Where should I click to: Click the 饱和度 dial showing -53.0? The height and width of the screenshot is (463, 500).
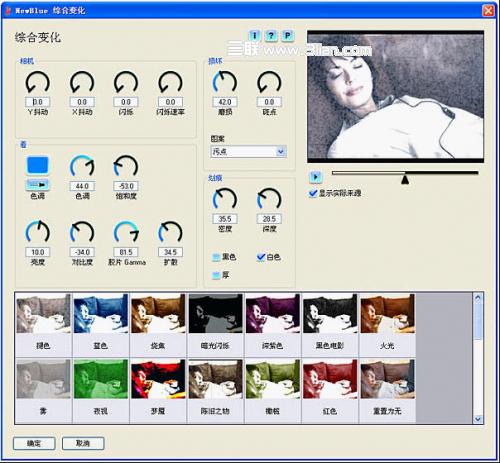126,166
